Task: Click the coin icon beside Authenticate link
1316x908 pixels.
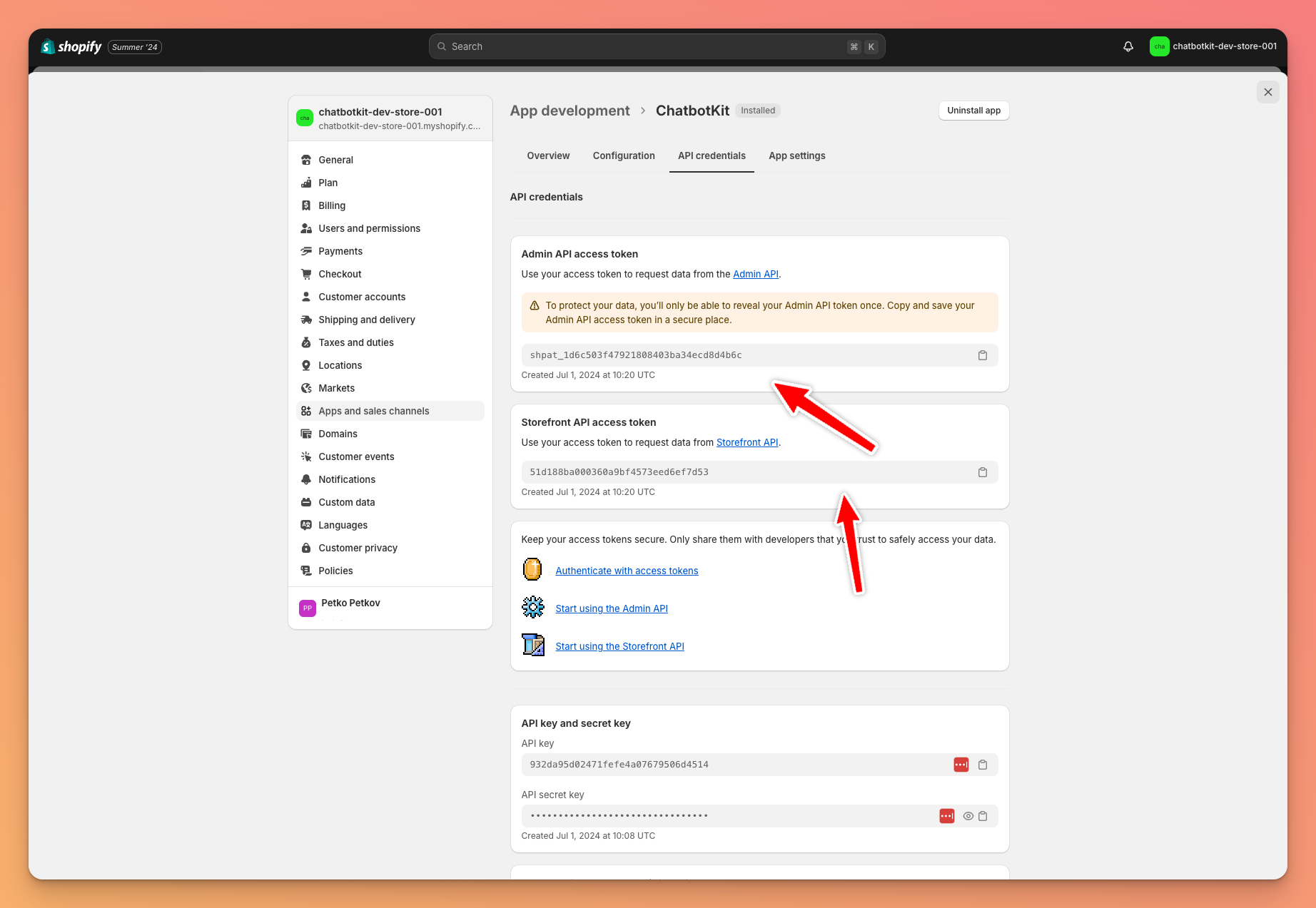Action: pyautogui.click(x=532, y=570)
